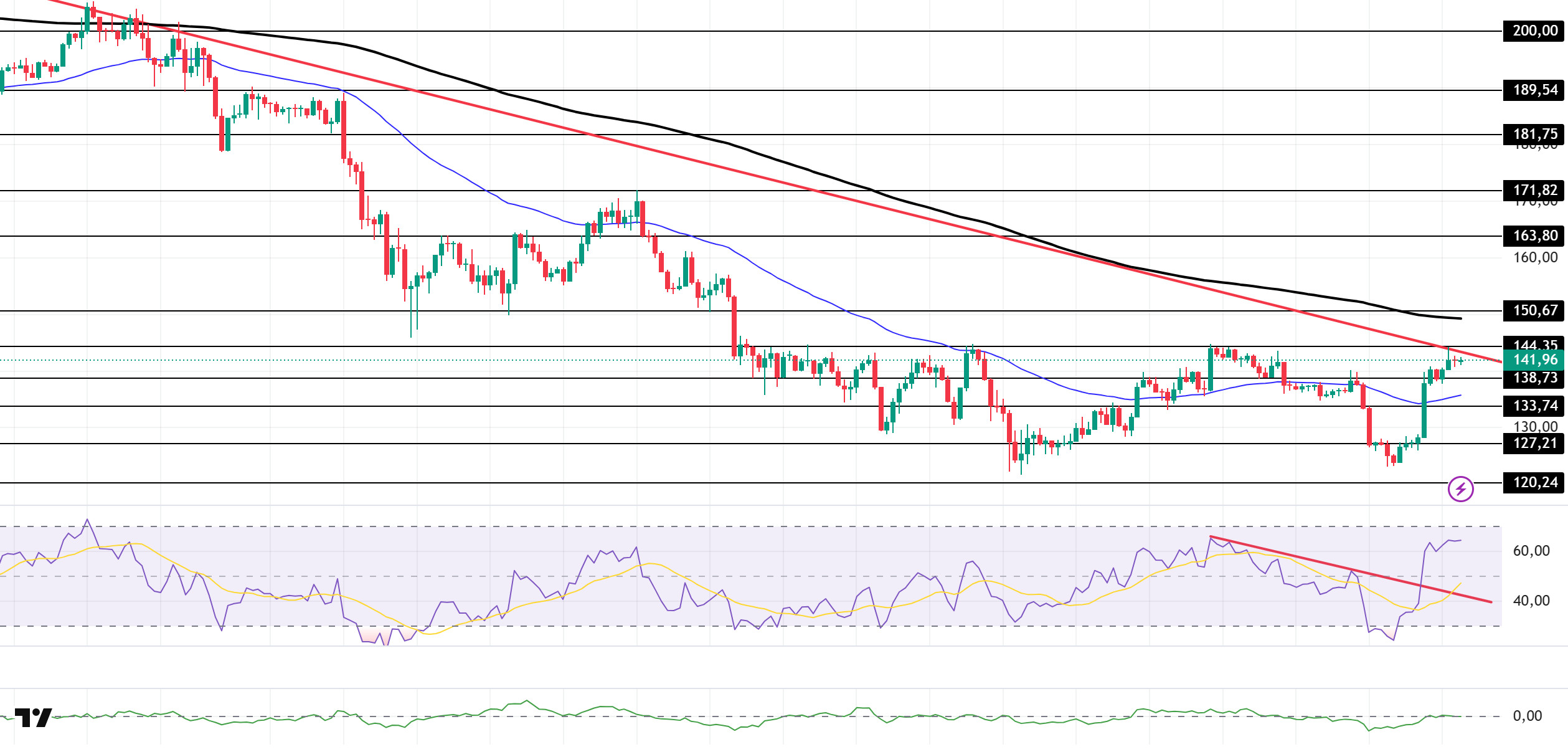Select the 138,73 price level label

pos(1534,378)
